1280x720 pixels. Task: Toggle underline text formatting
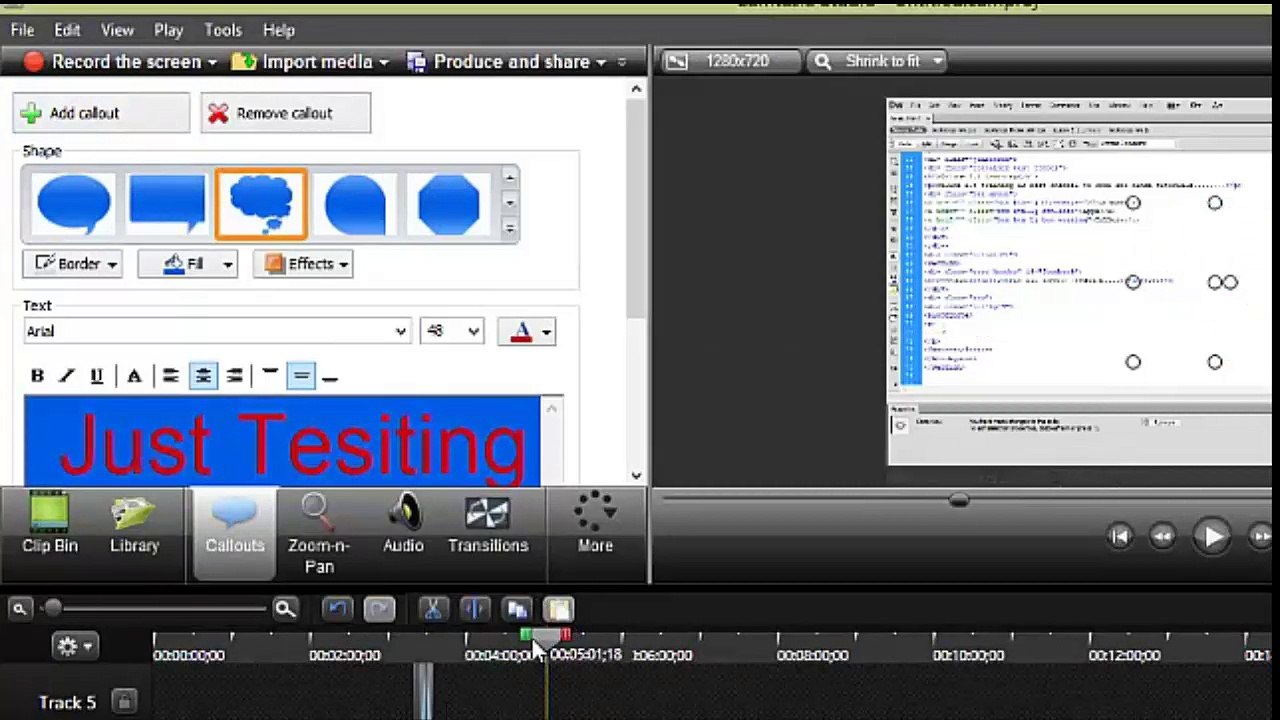[x=96, y=375]
